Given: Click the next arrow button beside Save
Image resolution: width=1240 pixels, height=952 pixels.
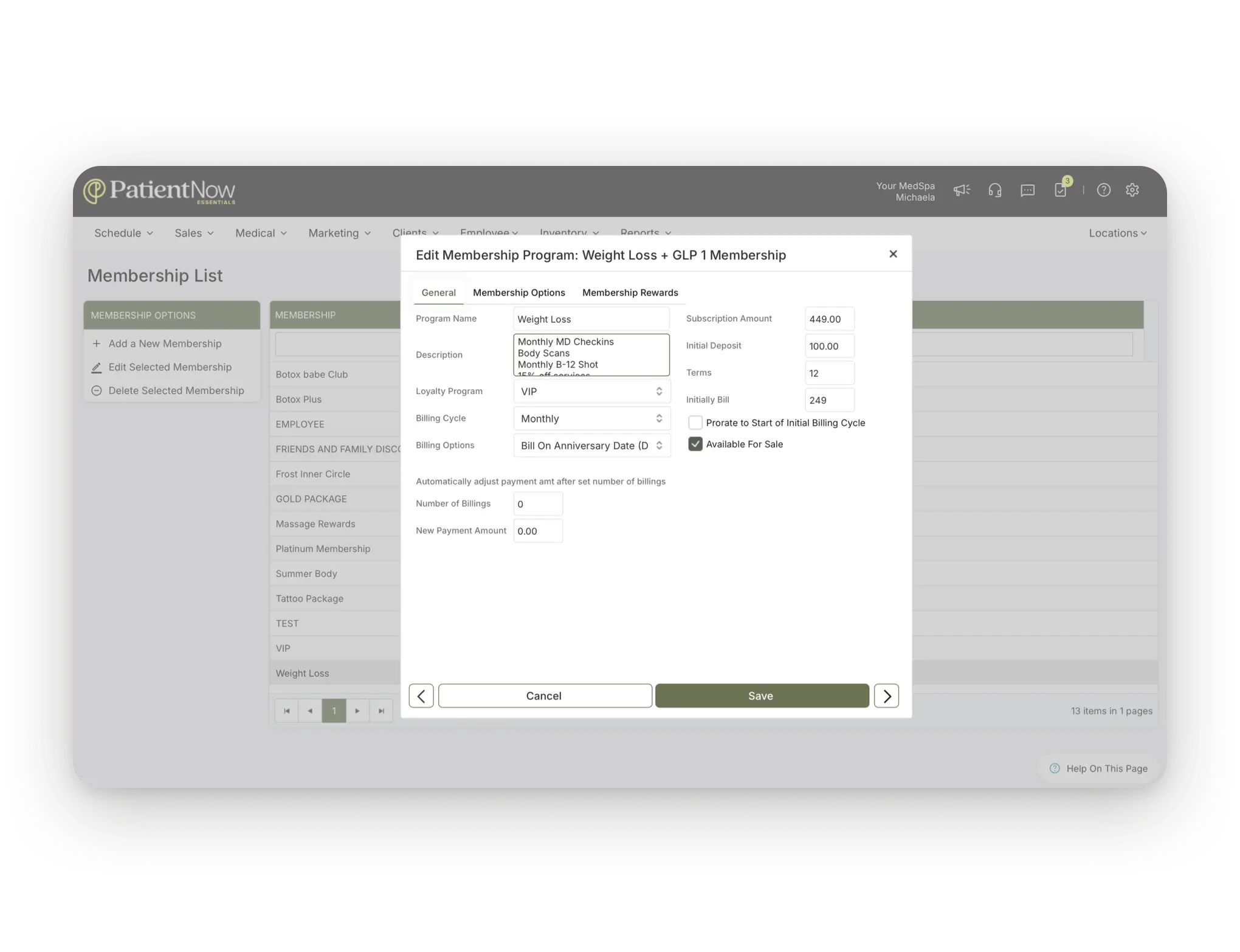Looking at the screenshot, I should (x=886, y=696).
